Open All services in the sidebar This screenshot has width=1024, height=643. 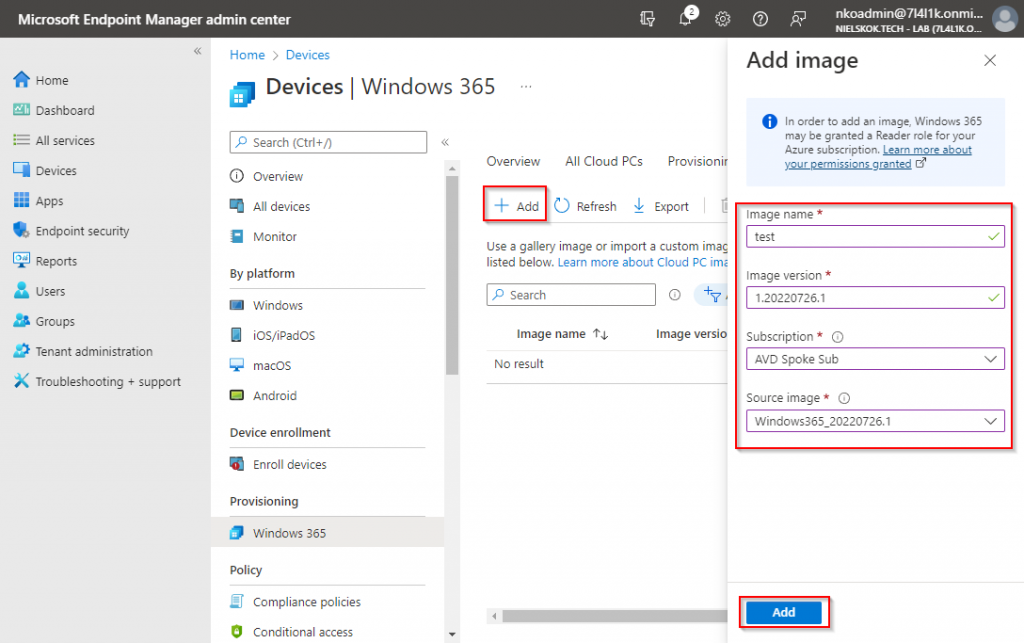coord(54,140)
